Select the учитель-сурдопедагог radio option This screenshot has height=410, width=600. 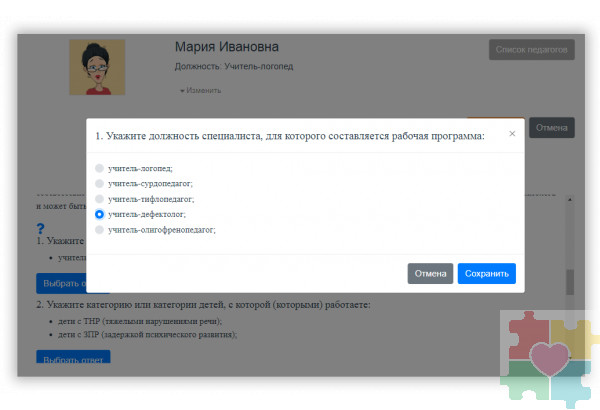pyautogui.click(x=99, y=184)
